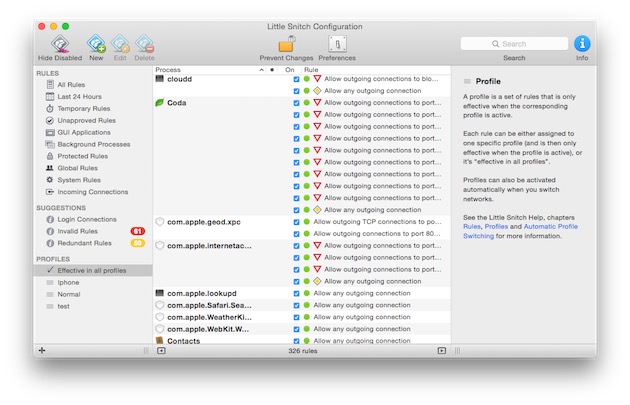Toggle the right info pane button
Viewport: 630px width, 405px height.
(442, 351)
